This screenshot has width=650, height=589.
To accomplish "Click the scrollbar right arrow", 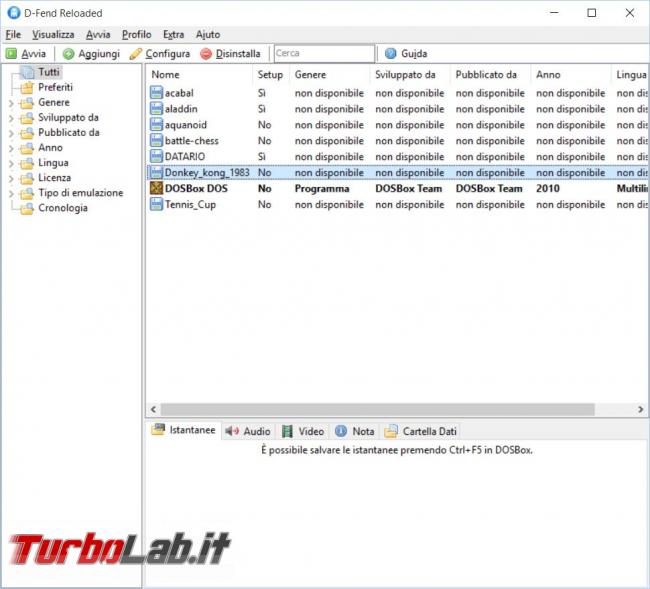I will (x=640, y=410).
